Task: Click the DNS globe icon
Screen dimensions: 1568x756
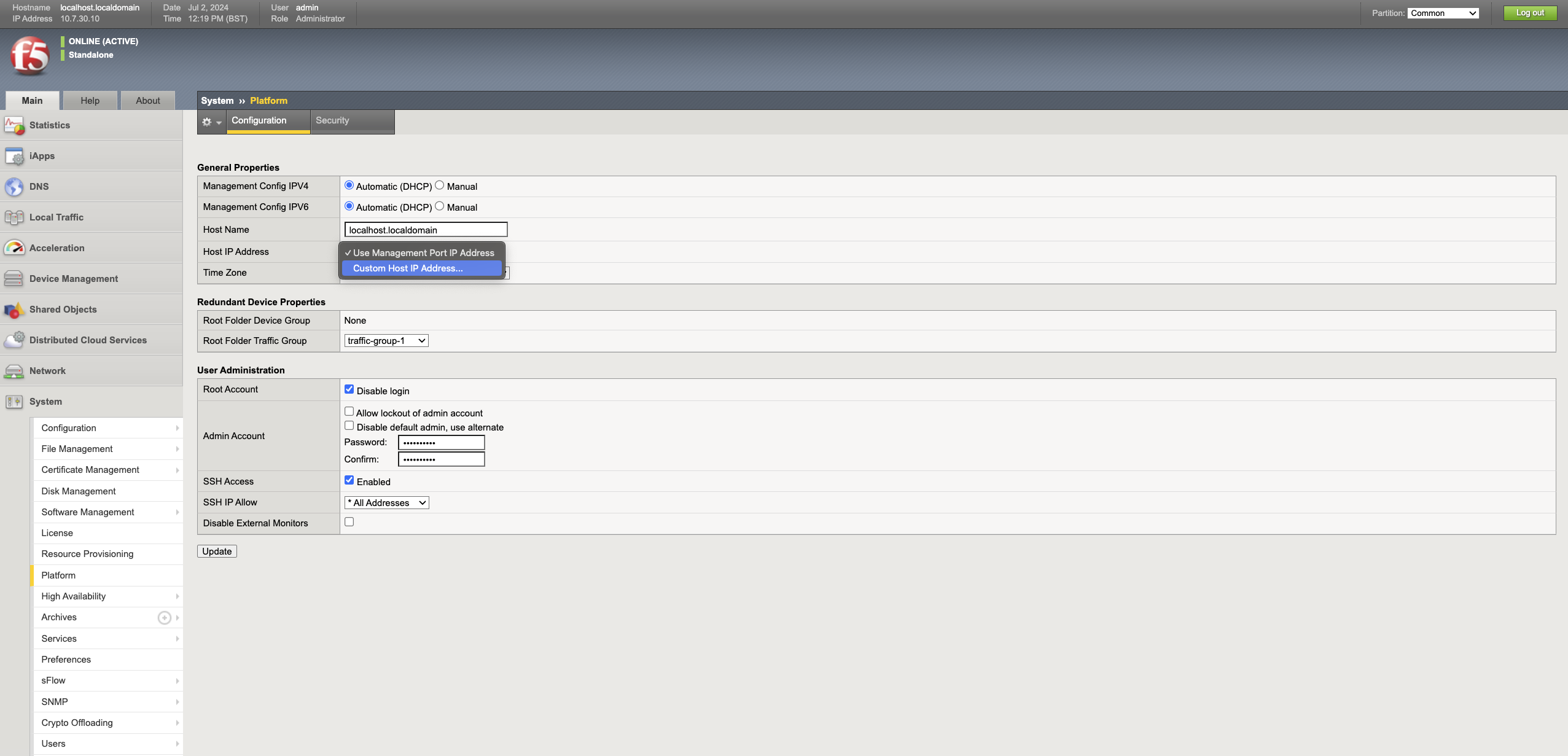Action: tap(14, 187)
